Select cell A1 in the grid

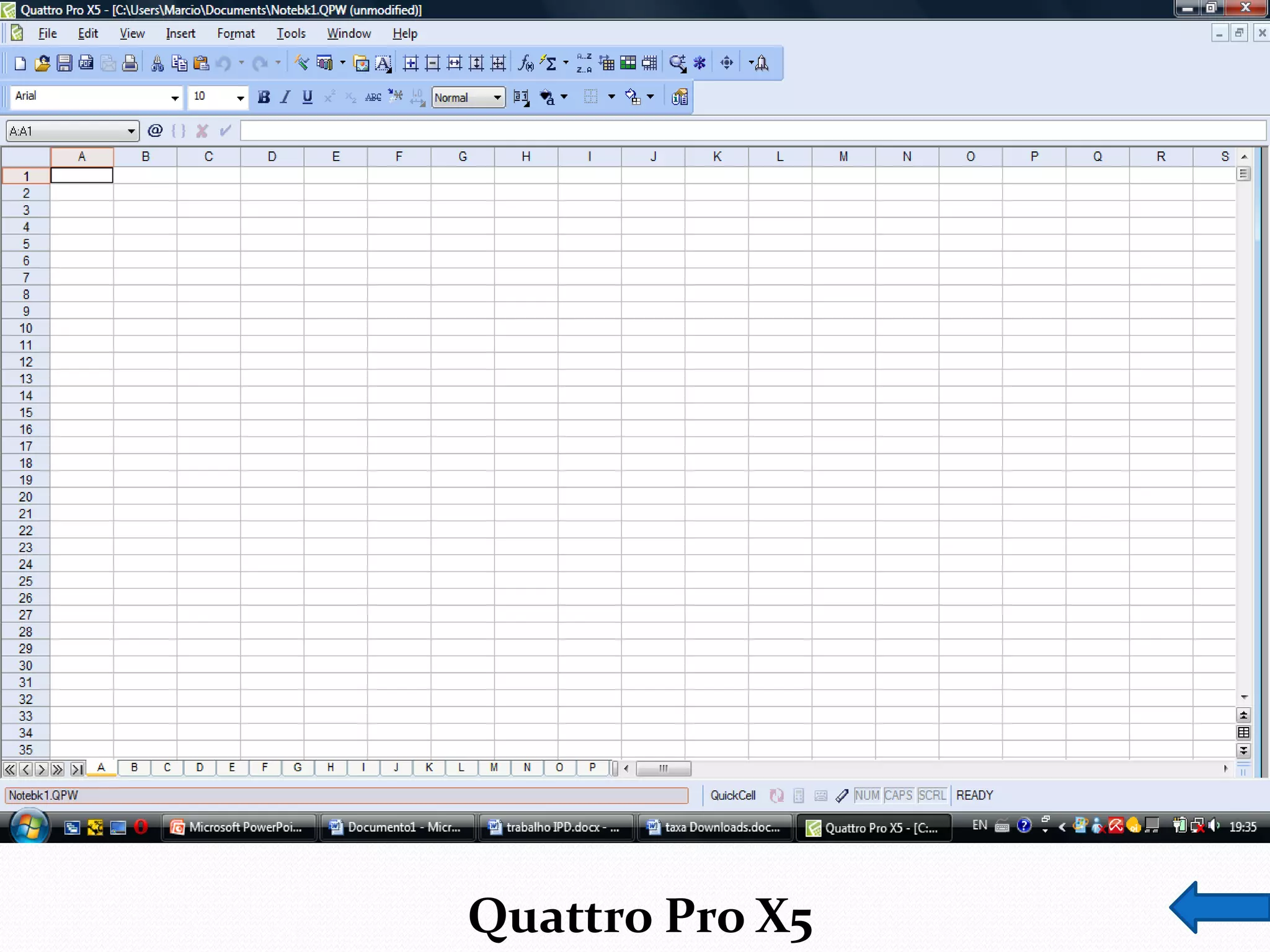82,175
